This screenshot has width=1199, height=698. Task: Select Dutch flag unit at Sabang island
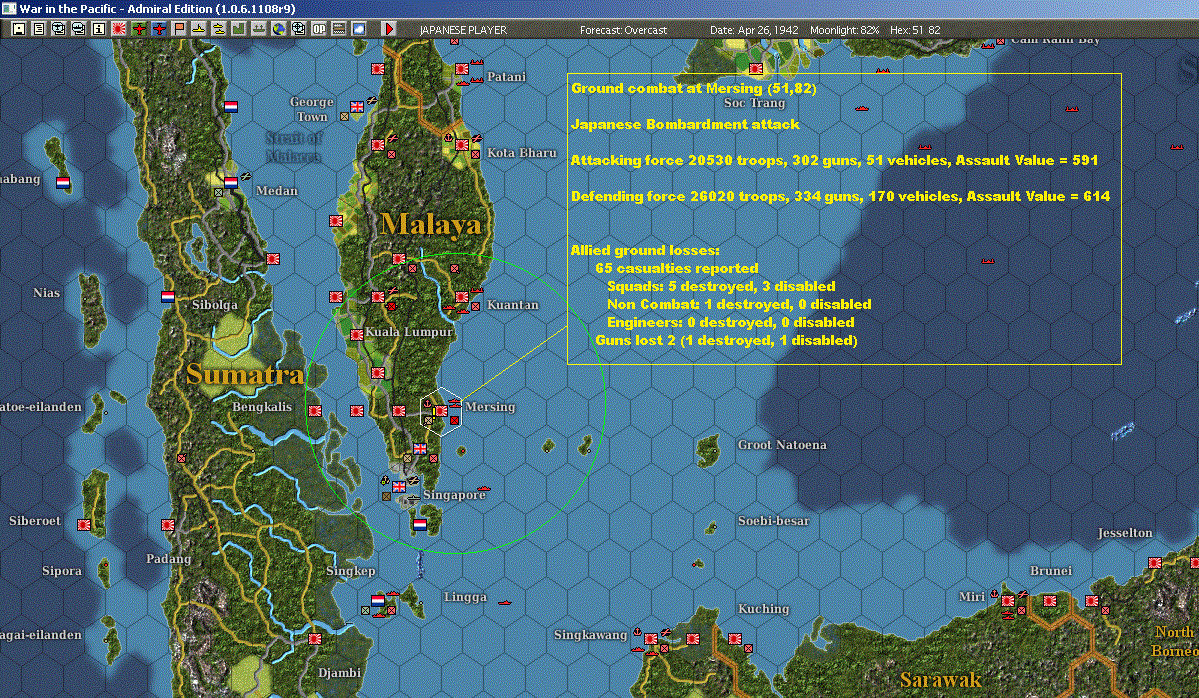coord(63,183)
